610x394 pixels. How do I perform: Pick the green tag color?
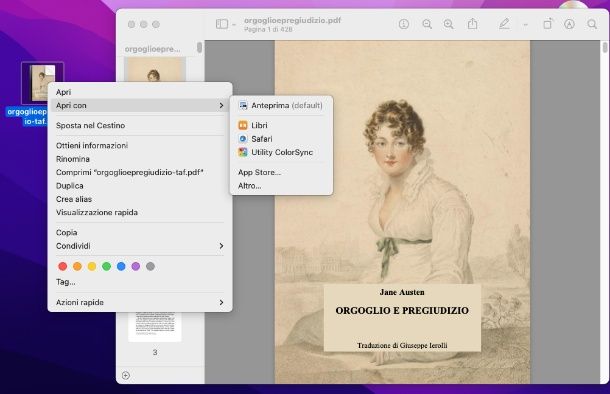point(107,266)
